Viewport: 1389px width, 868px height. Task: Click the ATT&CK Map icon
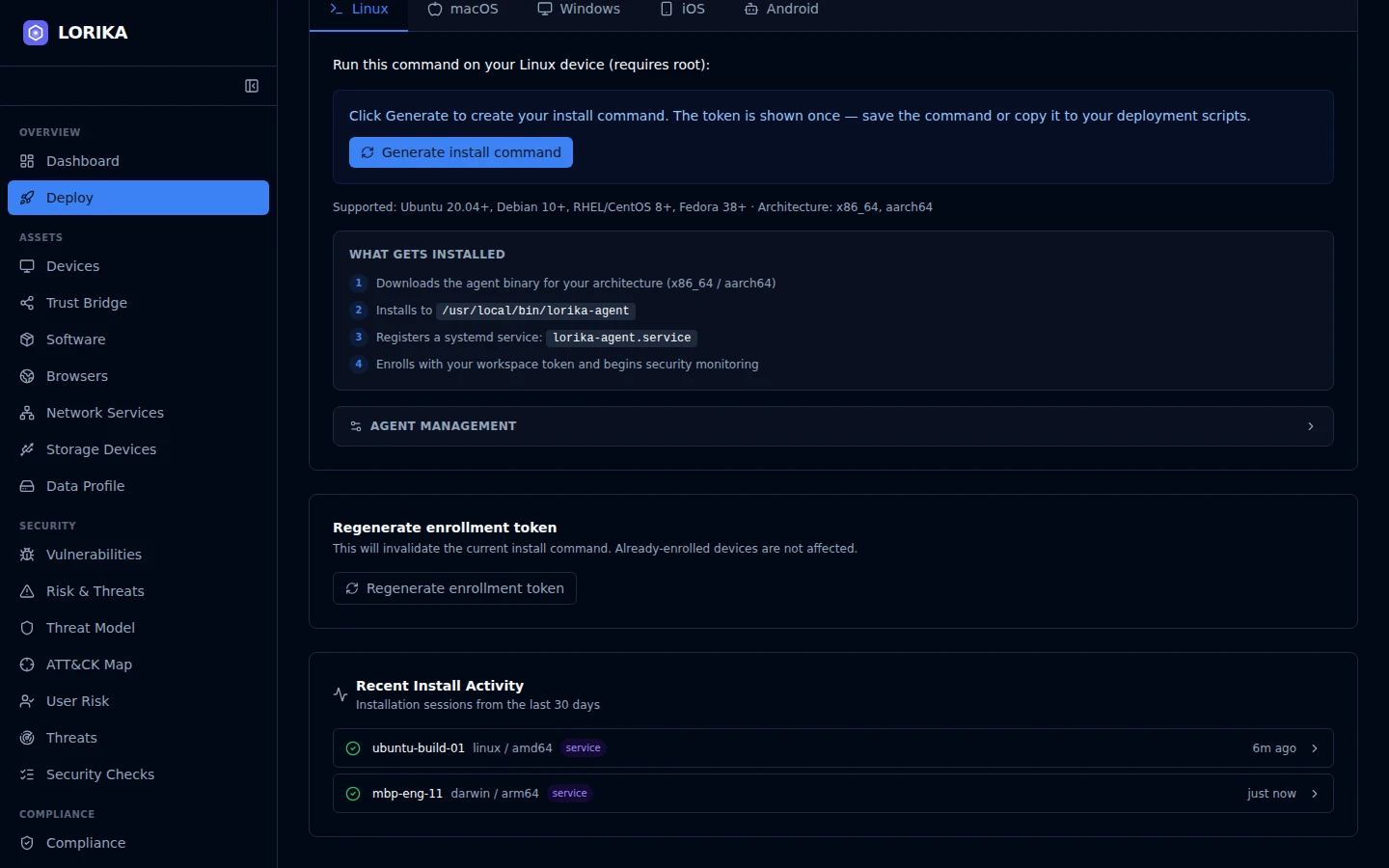[x=27, y=665]
